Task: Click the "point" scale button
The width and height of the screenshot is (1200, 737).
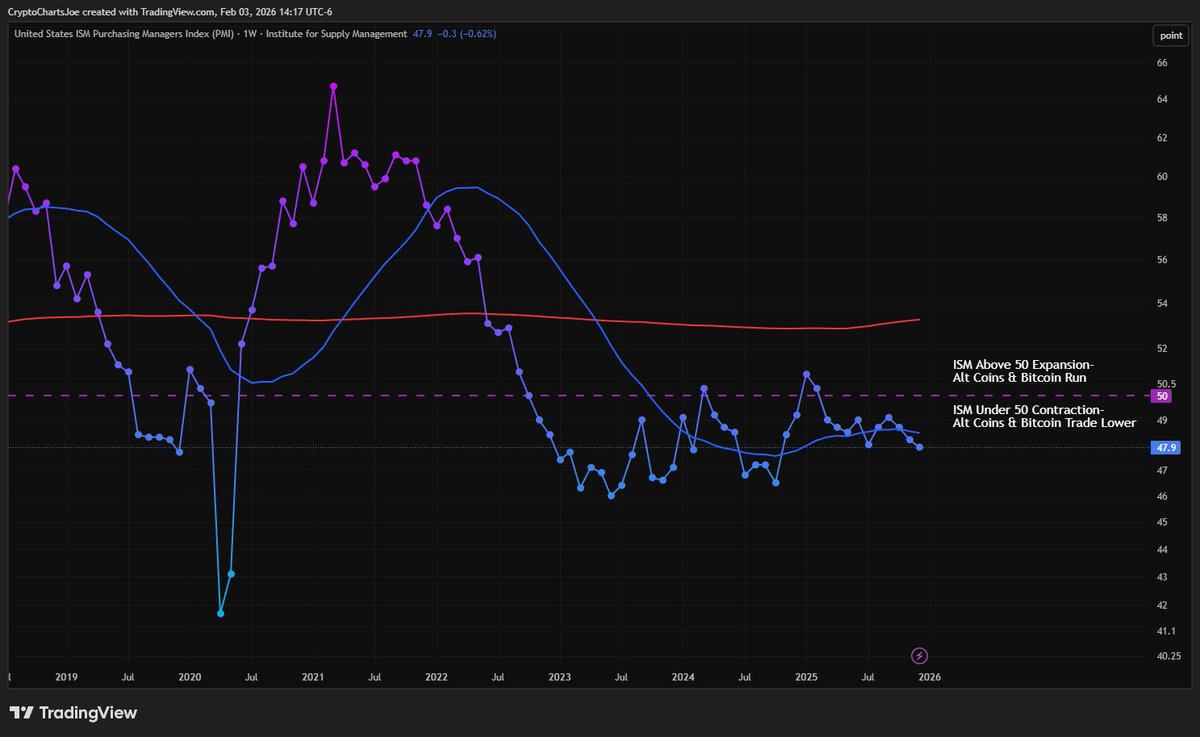Action: point(1169,35)
